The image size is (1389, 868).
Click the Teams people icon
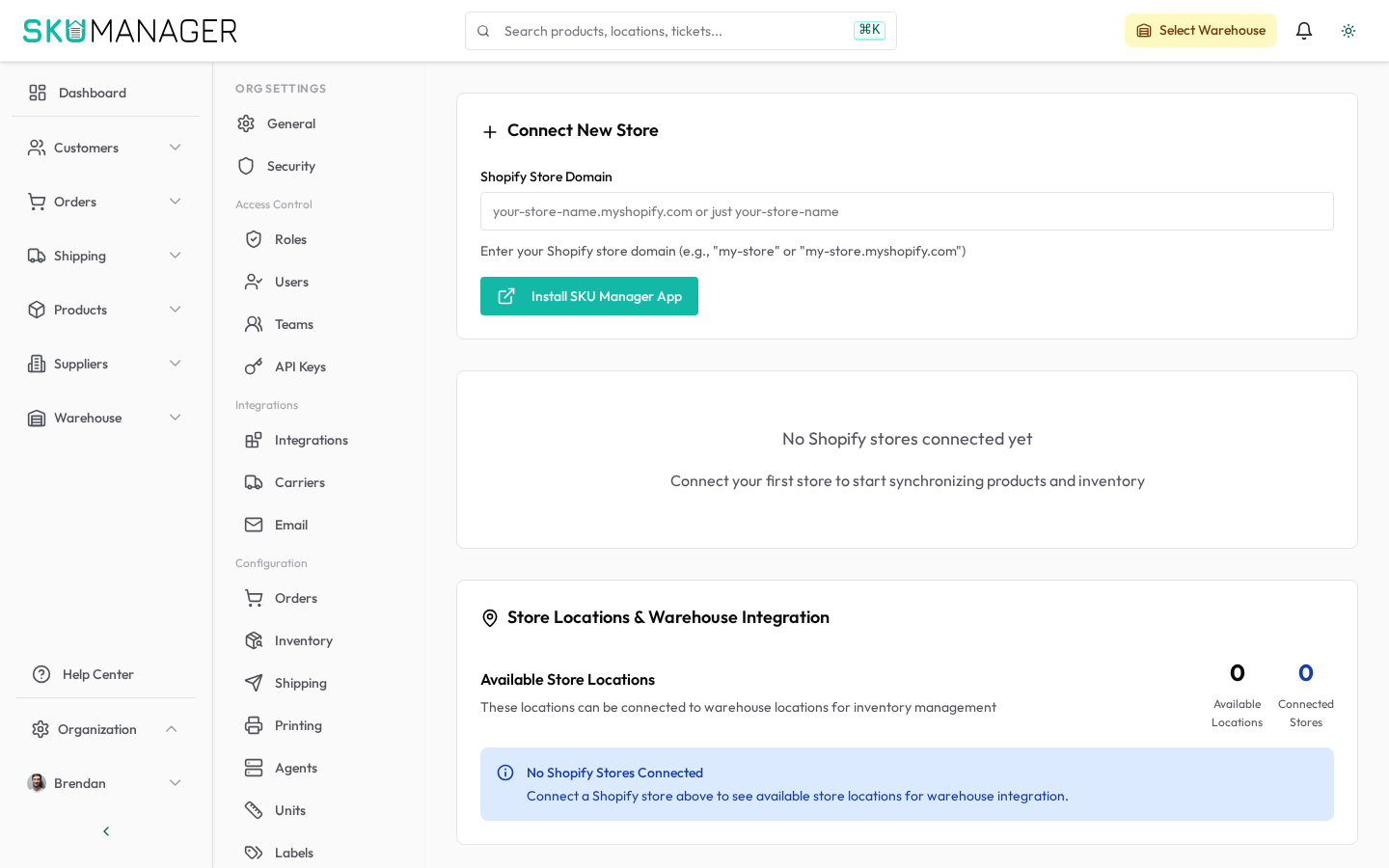coord(254,324)
